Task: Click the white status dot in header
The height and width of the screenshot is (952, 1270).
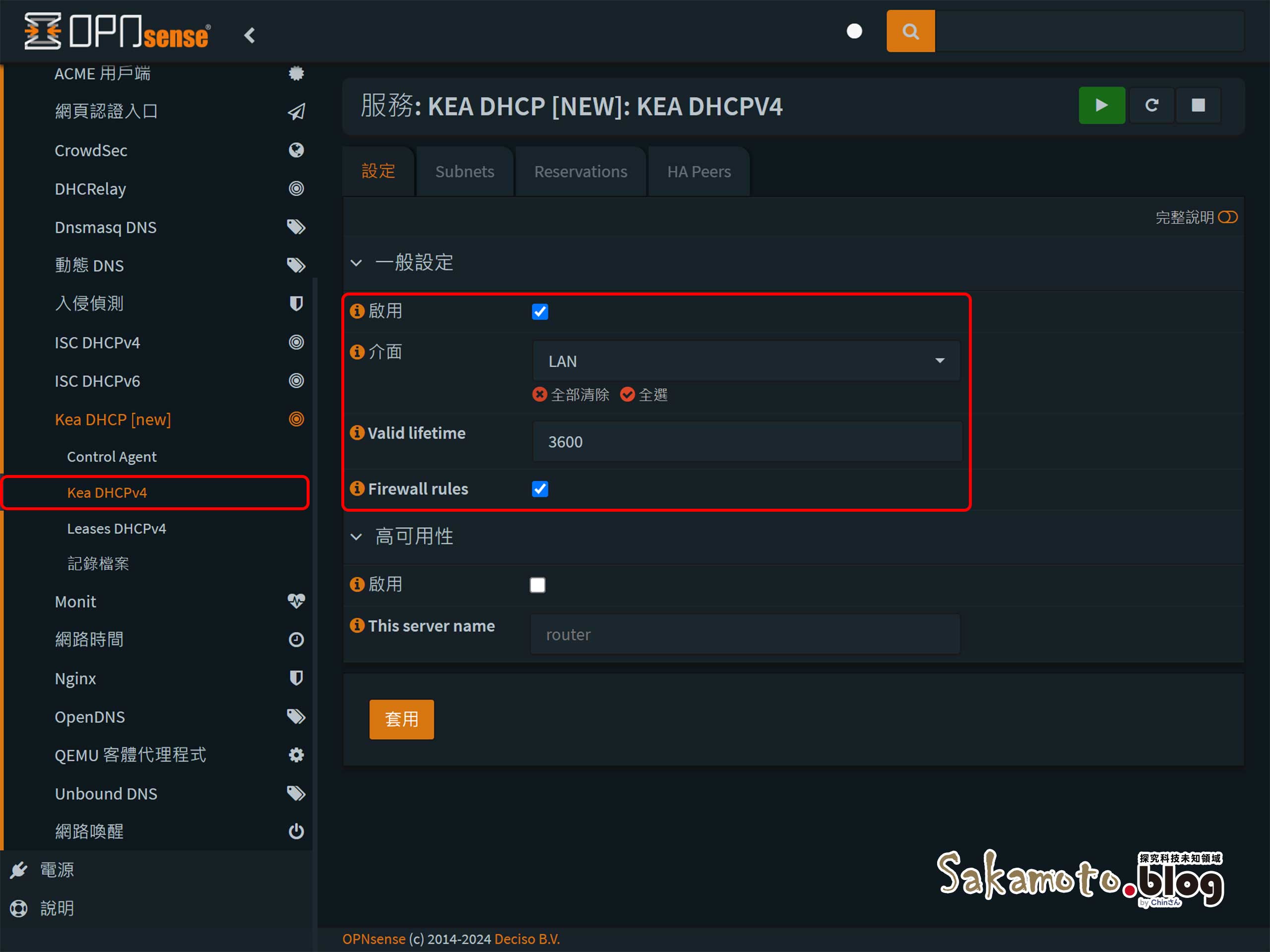Action: pyautogui.click(x=854, y=31)
